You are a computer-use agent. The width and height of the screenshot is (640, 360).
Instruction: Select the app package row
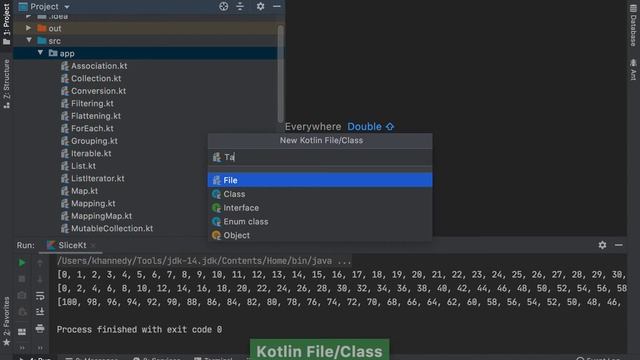pos(146,53)
